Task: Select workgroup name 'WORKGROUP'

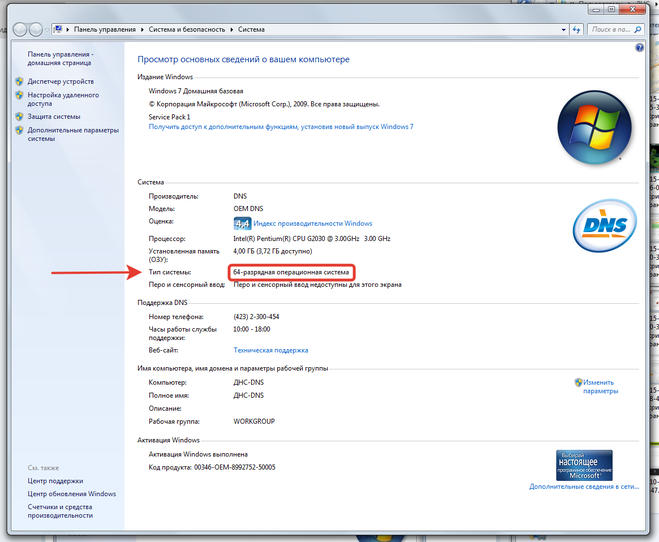Action: (254, 421)
